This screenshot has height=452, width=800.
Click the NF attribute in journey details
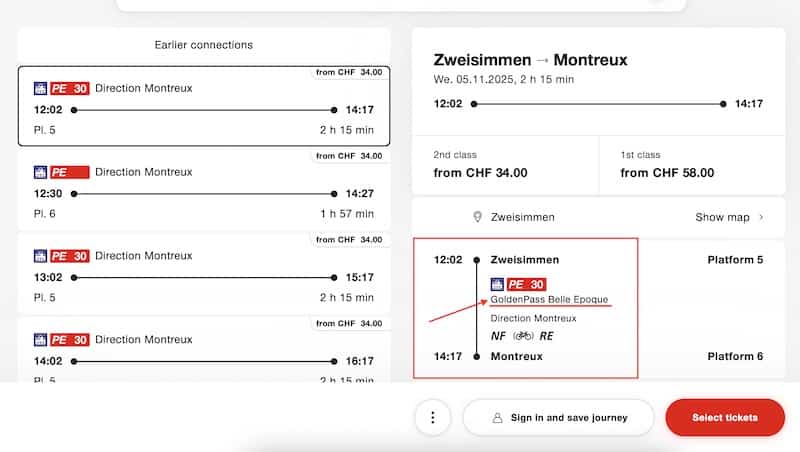pos(498,336)
